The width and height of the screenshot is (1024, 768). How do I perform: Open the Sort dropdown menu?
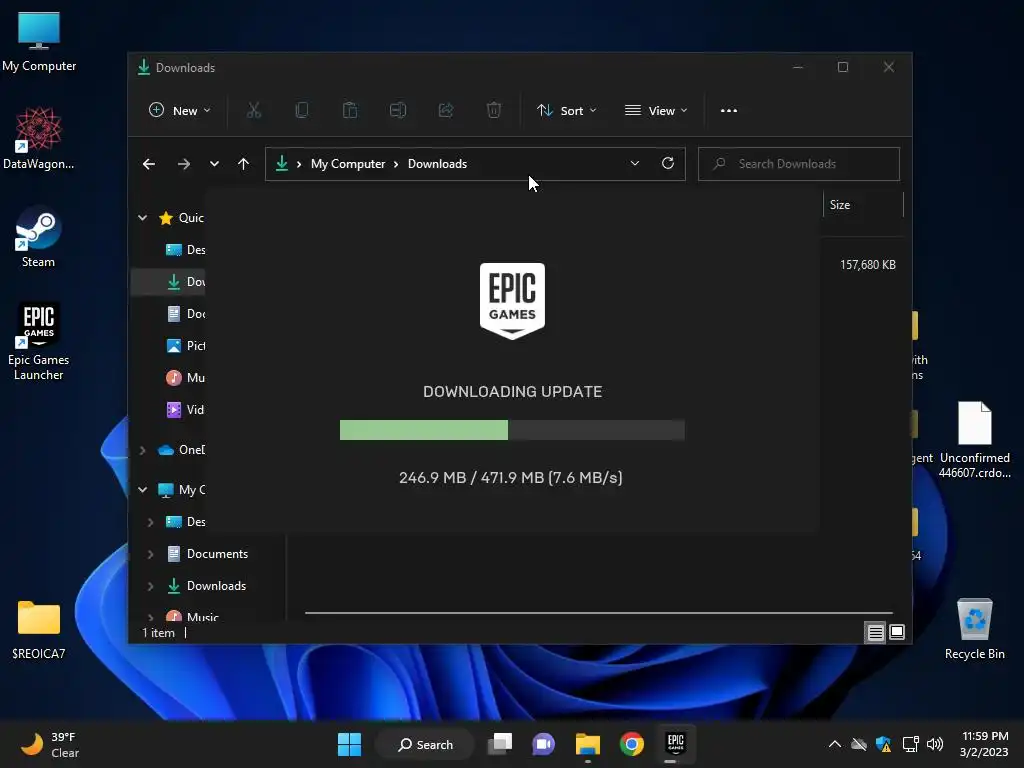566,110
